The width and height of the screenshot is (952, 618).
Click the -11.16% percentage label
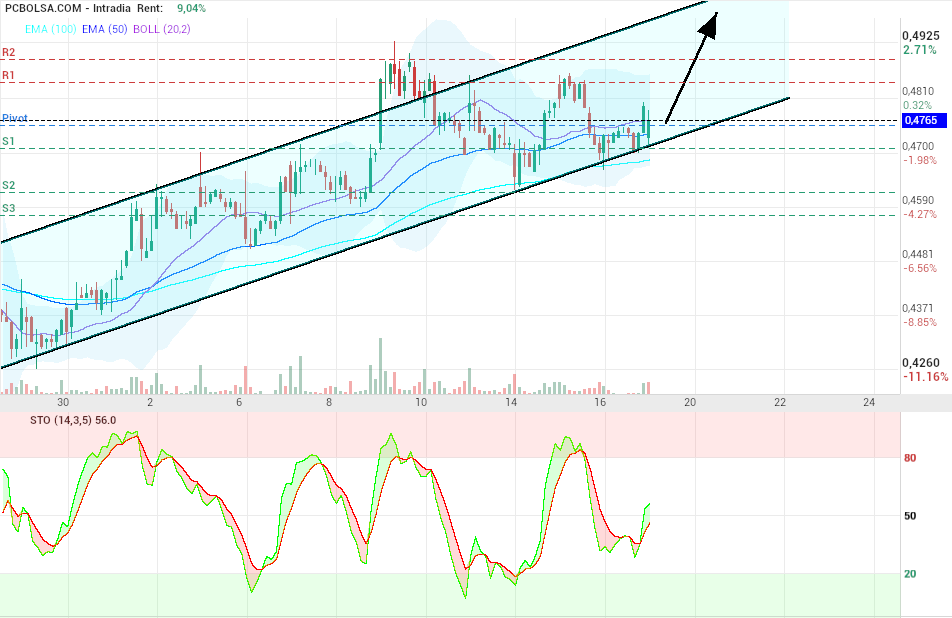924,377
